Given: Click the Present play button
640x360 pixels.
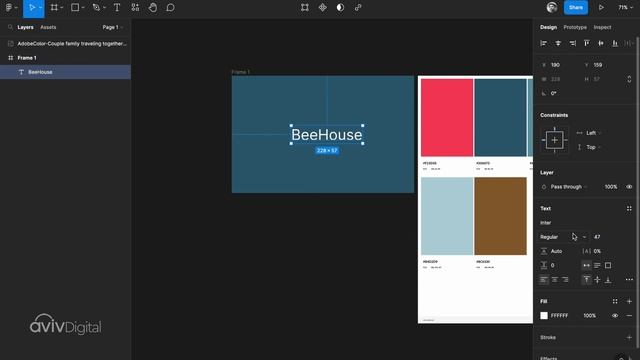Looking at the screenshot, I should click(601, 7).
